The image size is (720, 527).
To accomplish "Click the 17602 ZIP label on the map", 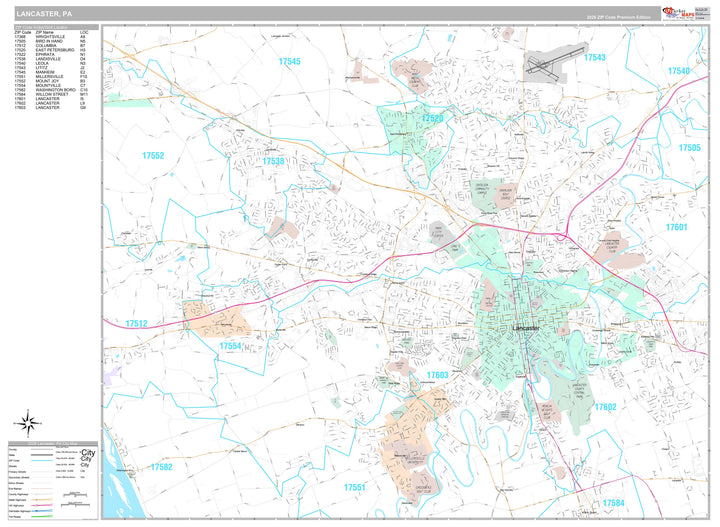I will pos(606,407).
